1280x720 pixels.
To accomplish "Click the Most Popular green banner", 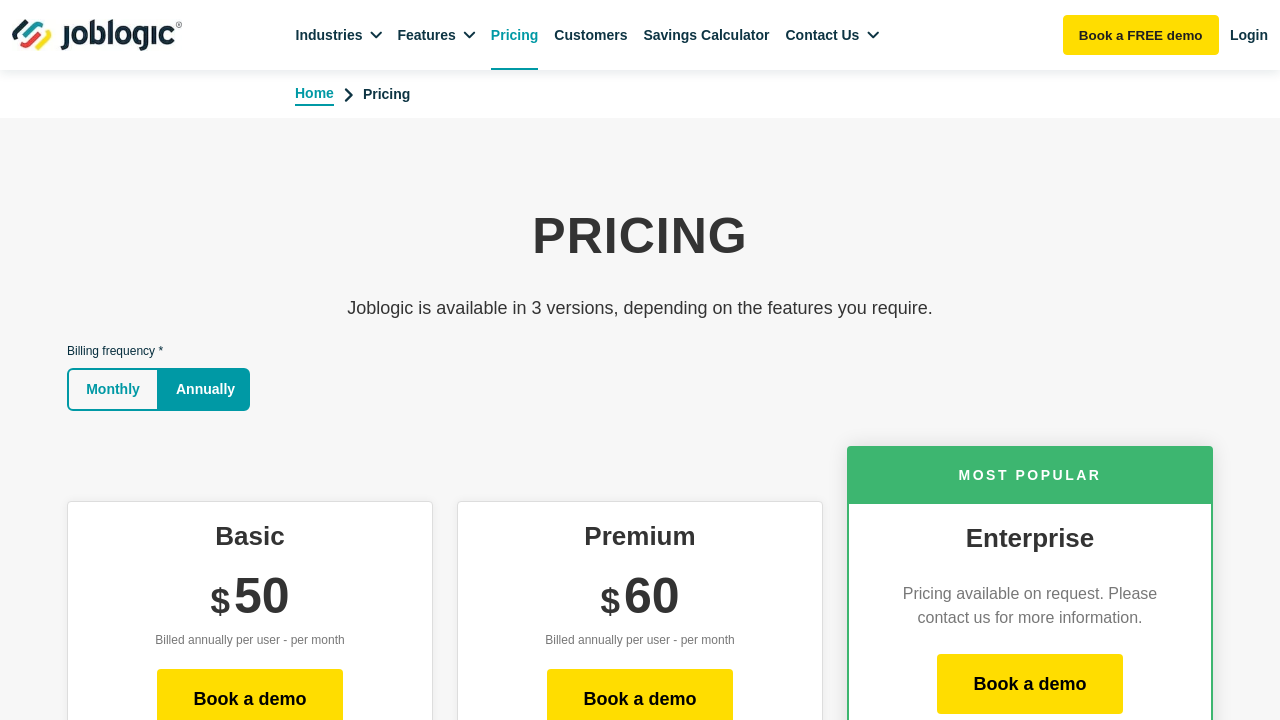I will click(1030, 475).
